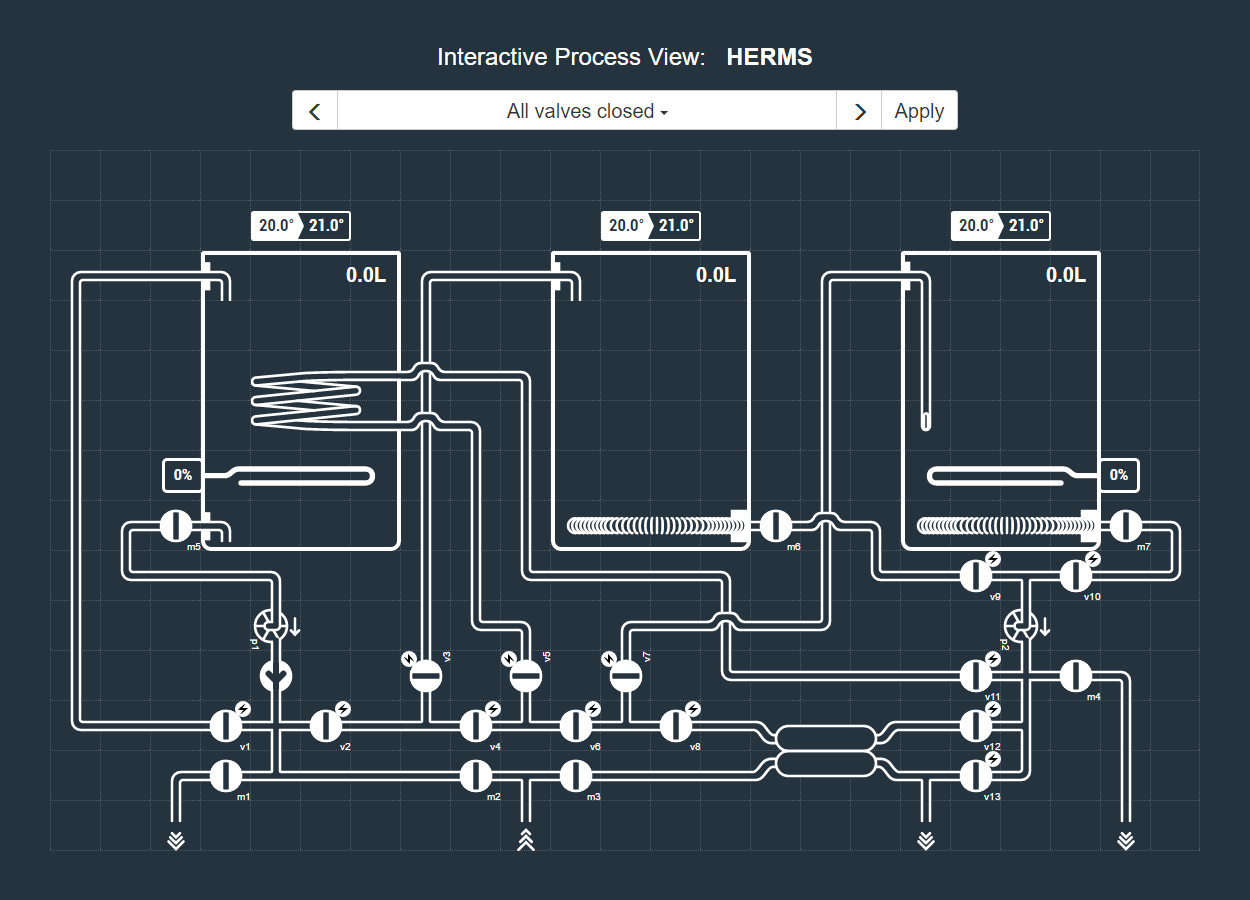1250x900 pixels.
Task: Click valve v9
Action: (976, 575)
